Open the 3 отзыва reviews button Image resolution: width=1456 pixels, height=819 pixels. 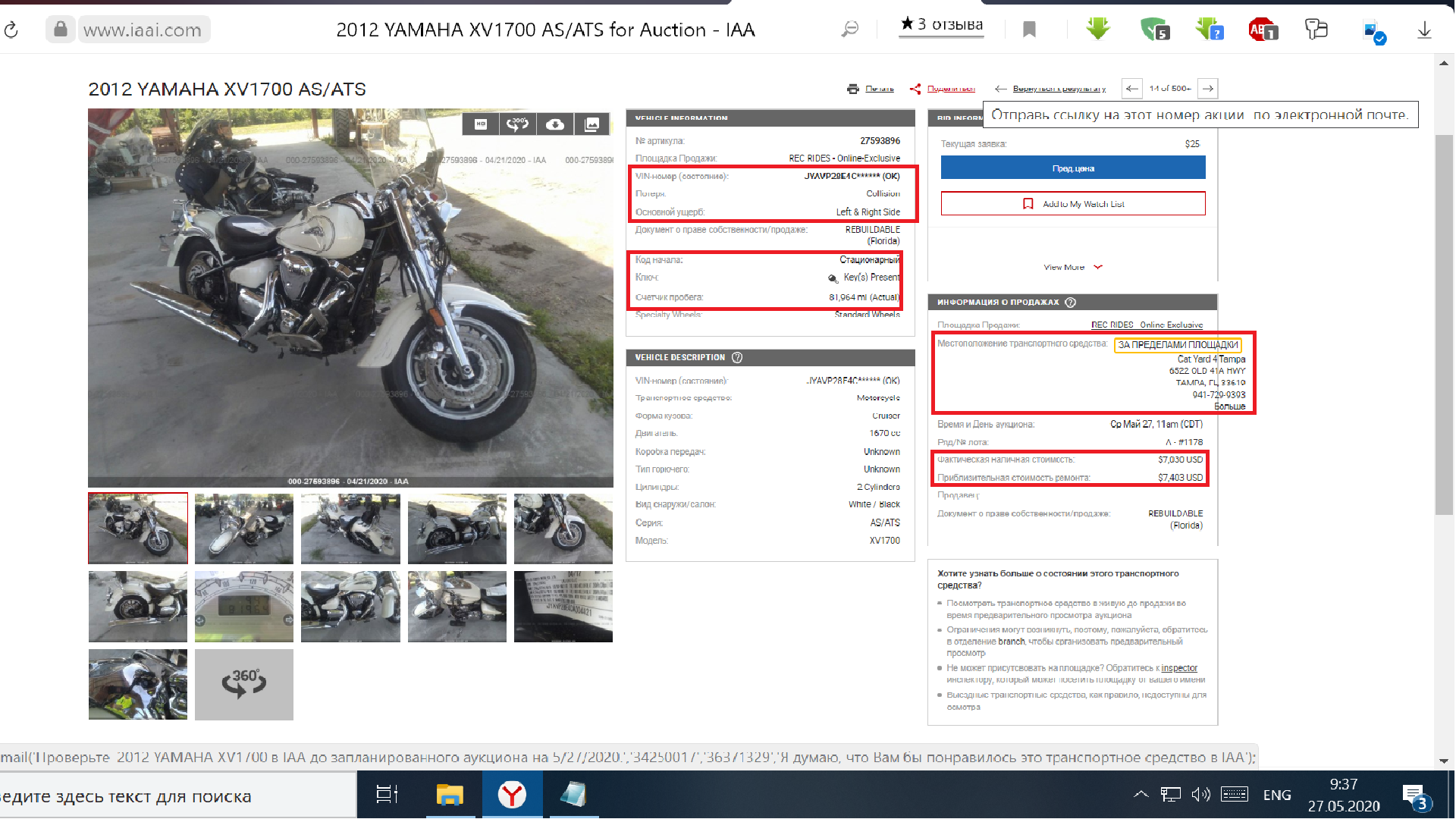coord(941,24)
